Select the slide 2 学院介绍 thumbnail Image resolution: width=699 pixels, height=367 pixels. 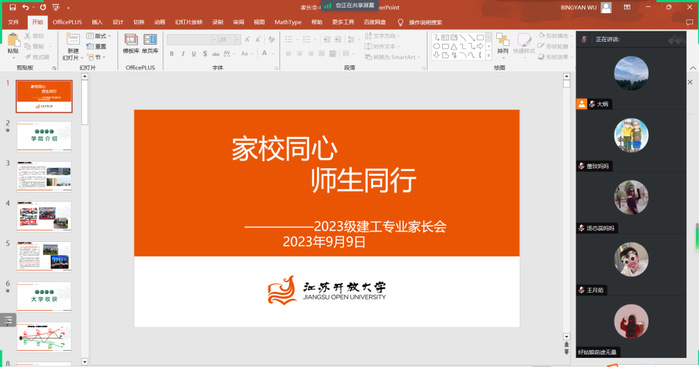click(x=44, y=136)
